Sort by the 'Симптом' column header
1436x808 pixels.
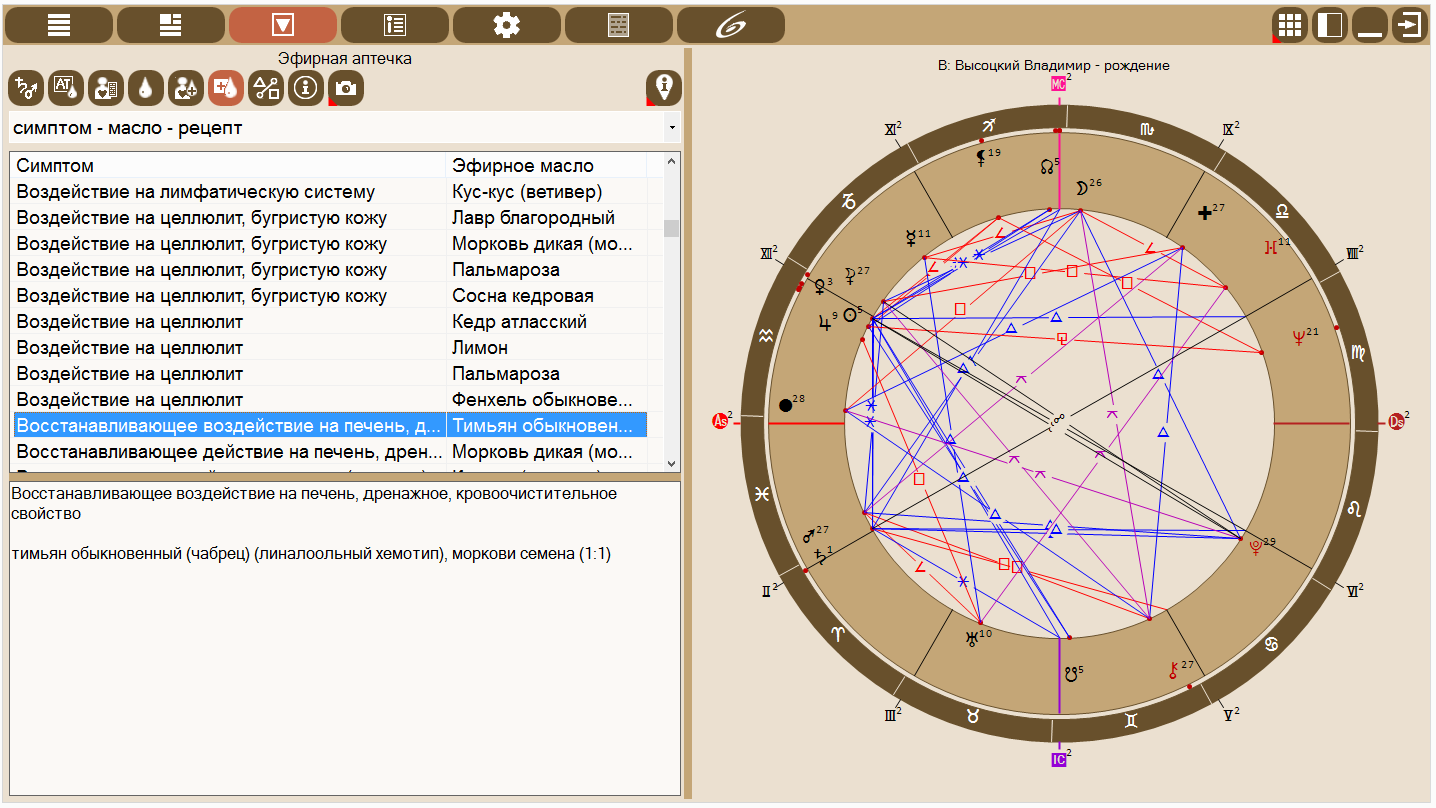228,165
